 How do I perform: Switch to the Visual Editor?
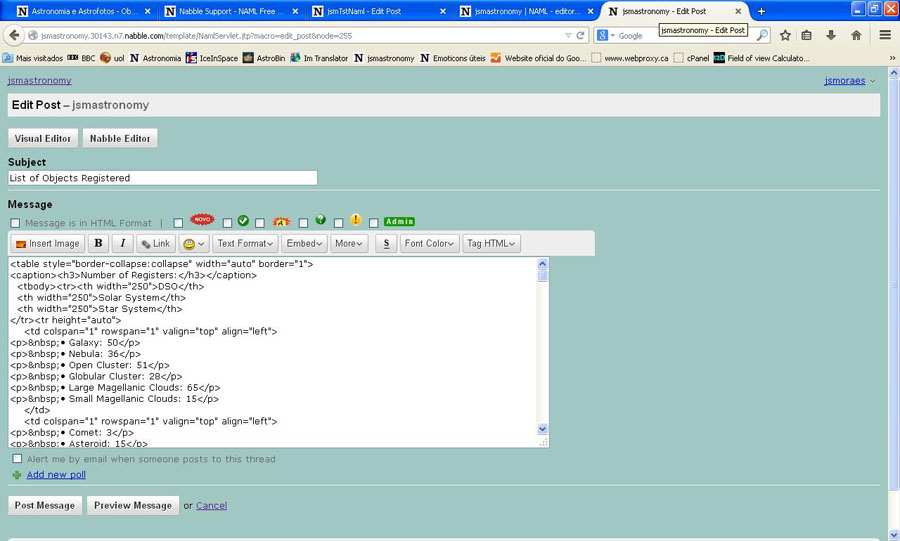tap(43, 139)
